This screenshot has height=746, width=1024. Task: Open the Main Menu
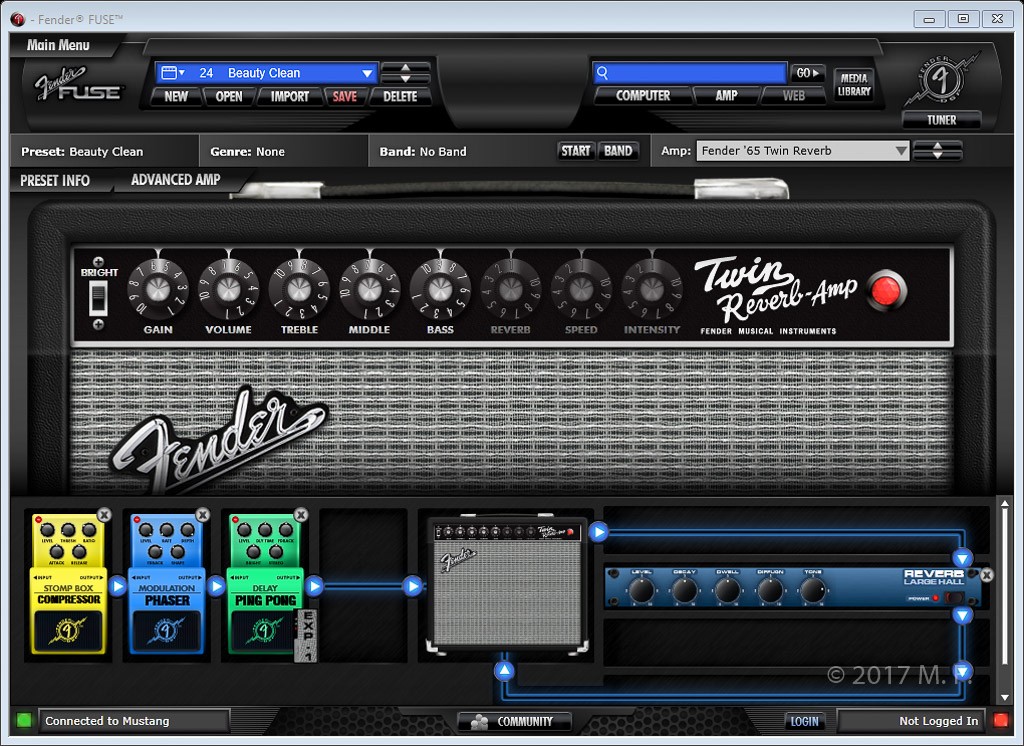tap(58, 45)
